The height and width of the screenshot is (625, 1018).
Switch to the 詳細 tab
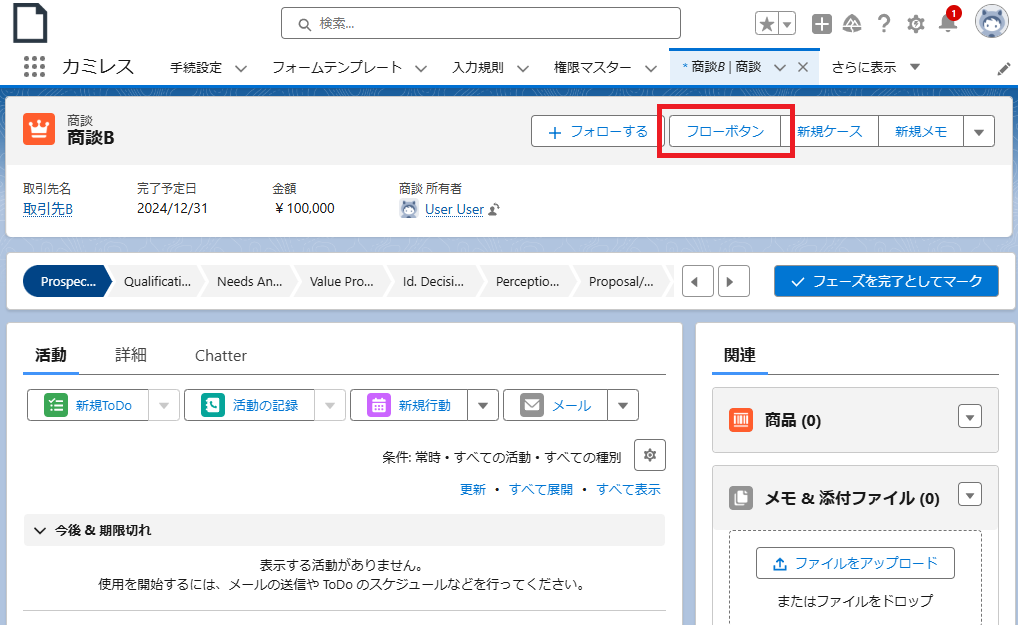[x=131, y=355]
